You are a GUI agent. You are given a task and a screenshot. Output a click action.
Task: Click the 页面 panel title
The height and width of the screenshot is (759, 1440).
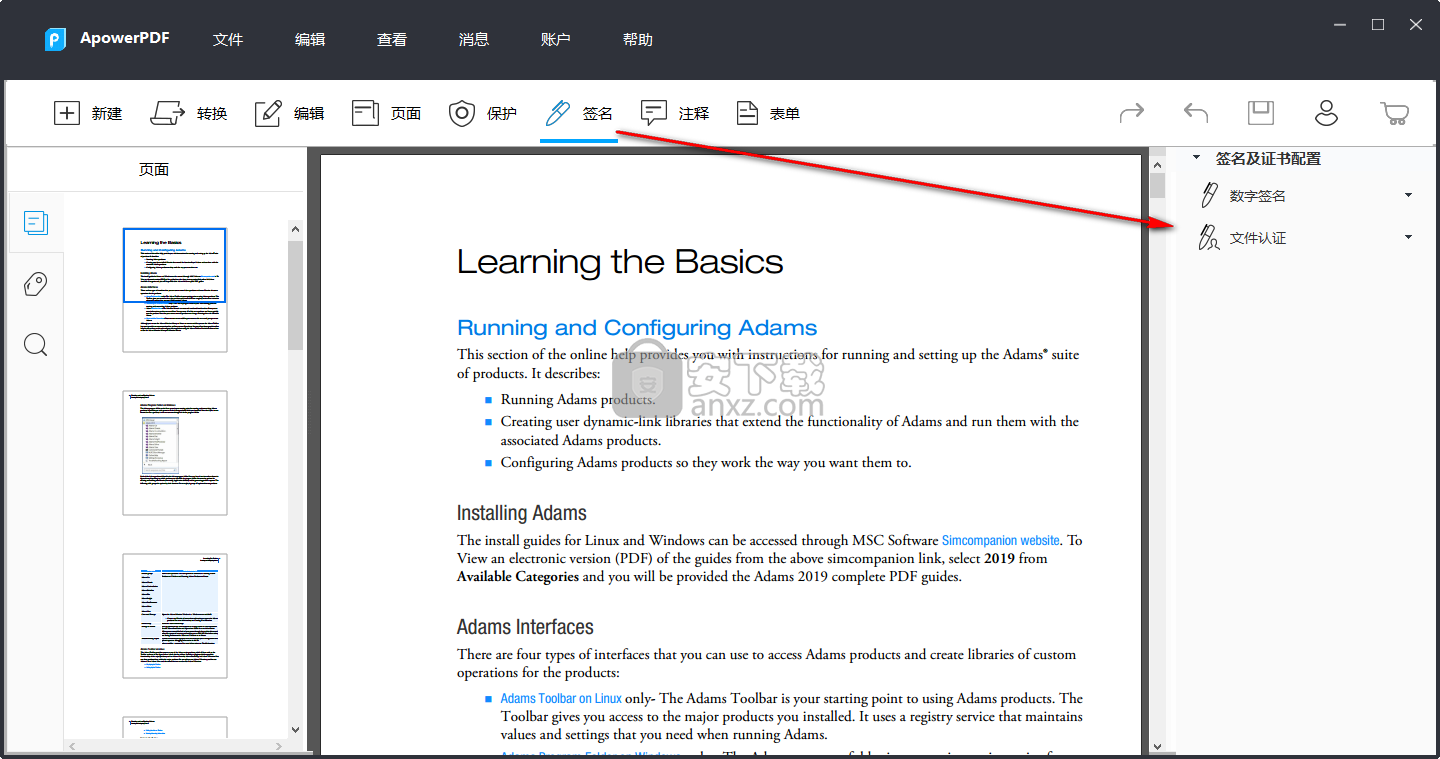(x=154, y=170)
